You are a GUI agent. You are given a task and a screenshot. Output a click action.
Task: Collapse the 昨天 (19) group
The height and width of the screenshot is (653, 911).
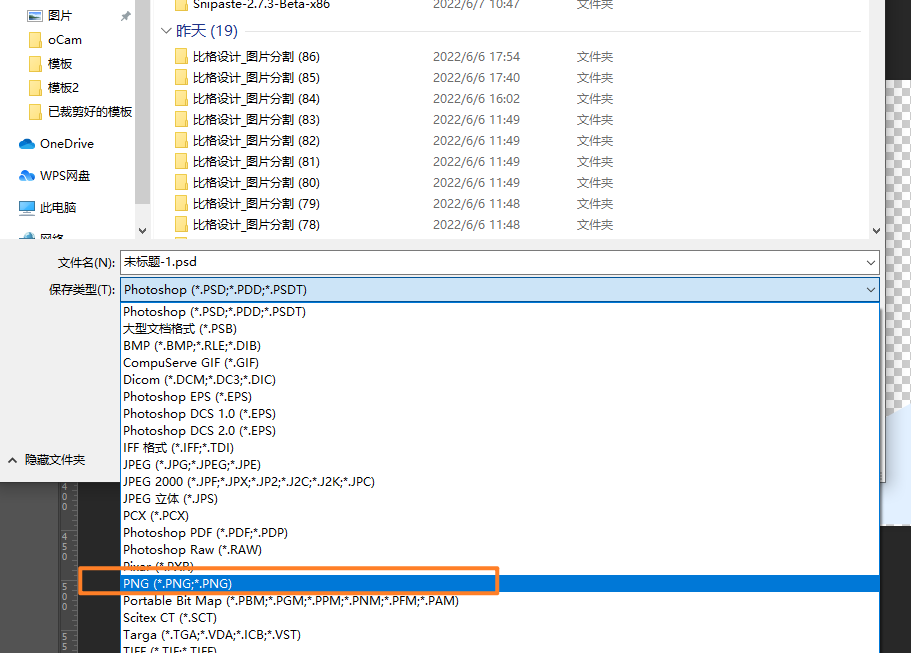coord(166,31)
